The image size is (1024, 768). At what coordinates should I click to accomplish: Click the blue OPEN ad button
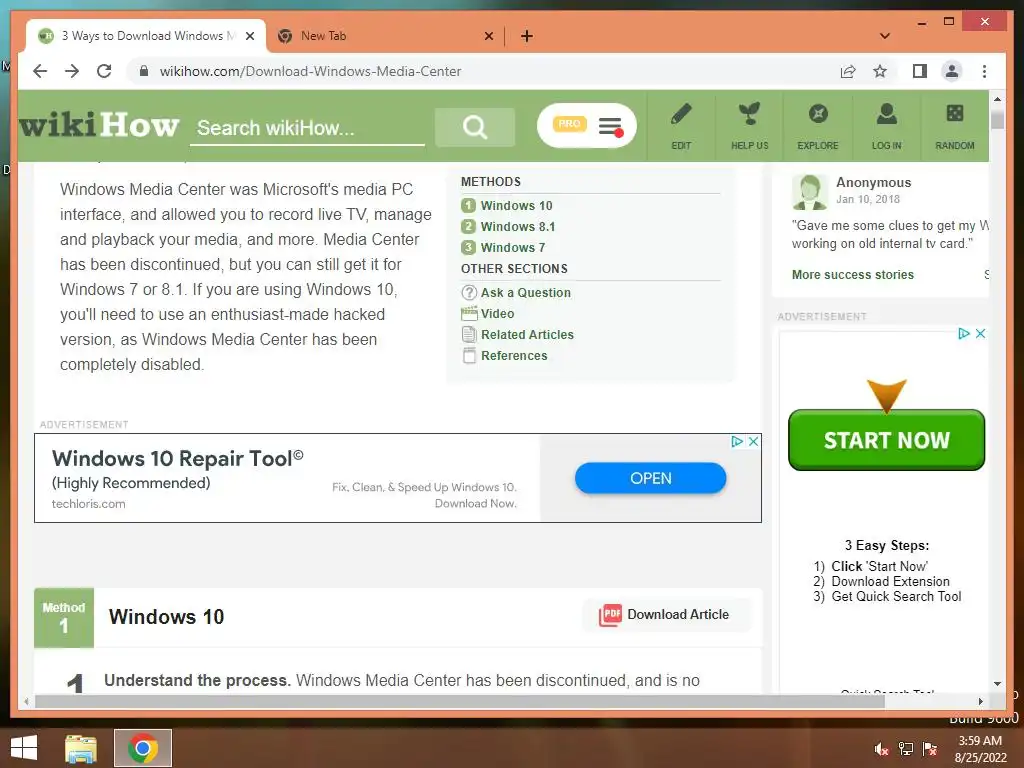(650, 478)
